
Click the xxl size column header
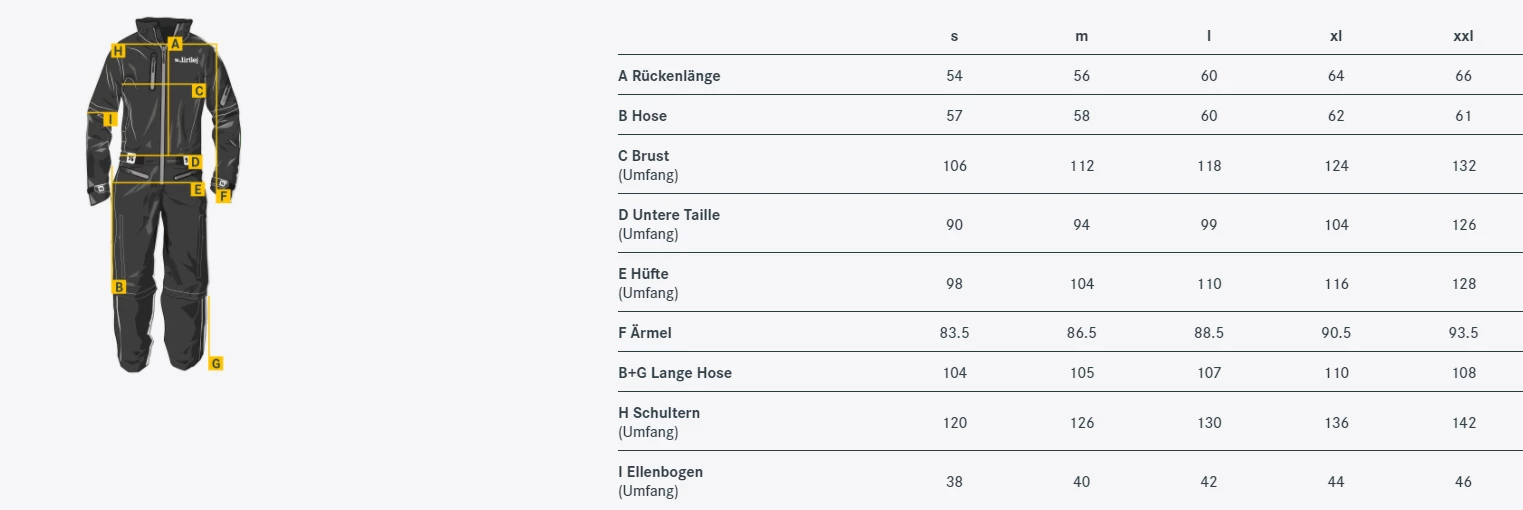coord(1463,36)
